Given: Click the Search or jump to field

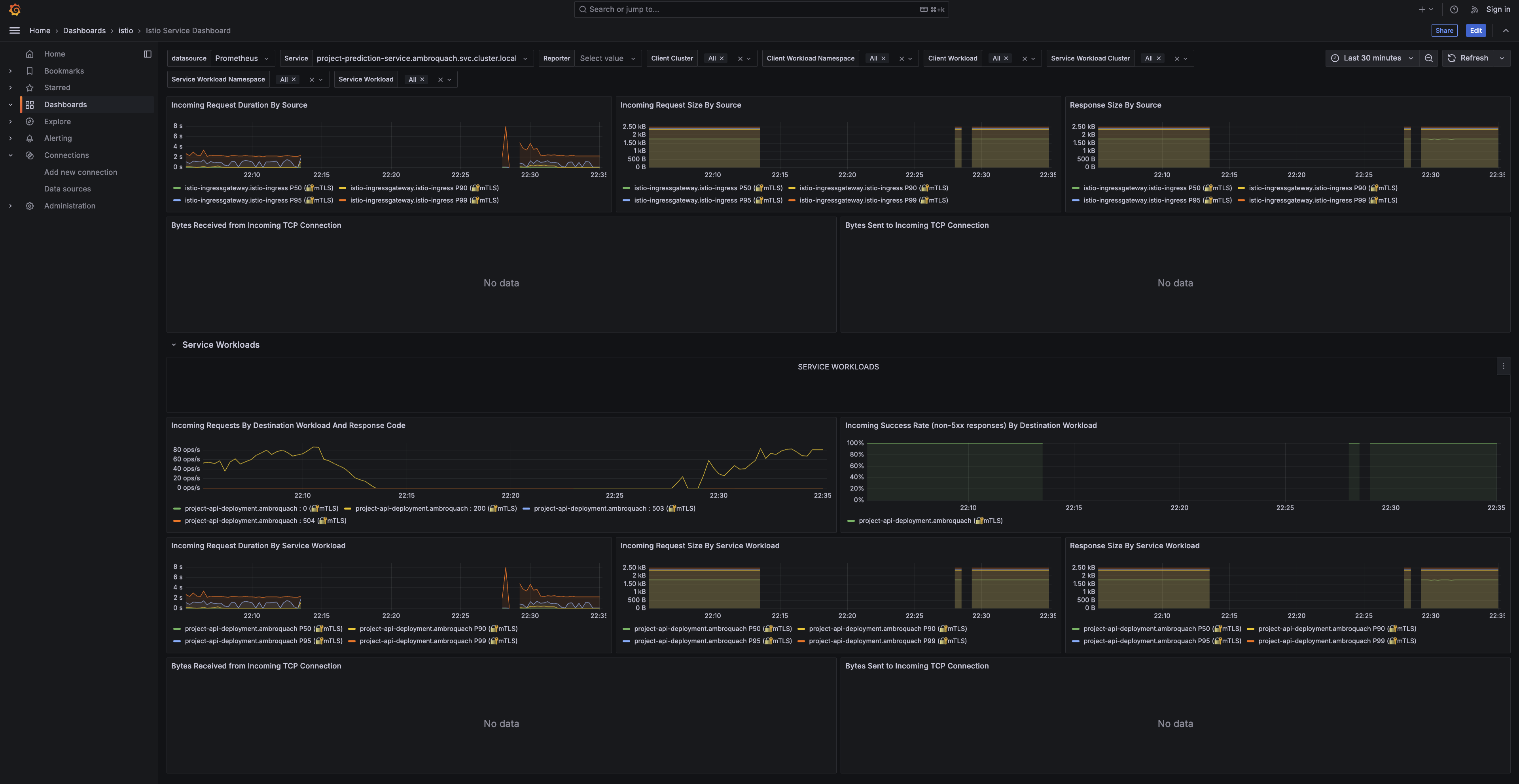Looking at the screenshot, I should click(761, 9).
